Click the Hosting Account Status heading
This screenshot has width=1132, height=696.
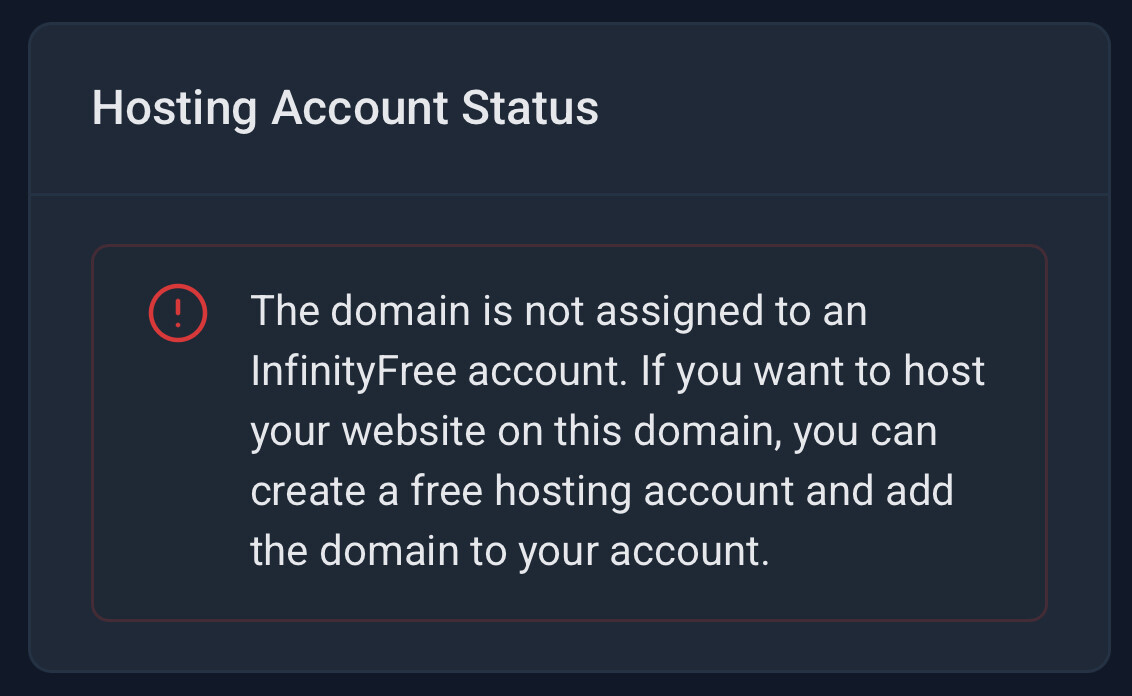[x=345, y=108]
